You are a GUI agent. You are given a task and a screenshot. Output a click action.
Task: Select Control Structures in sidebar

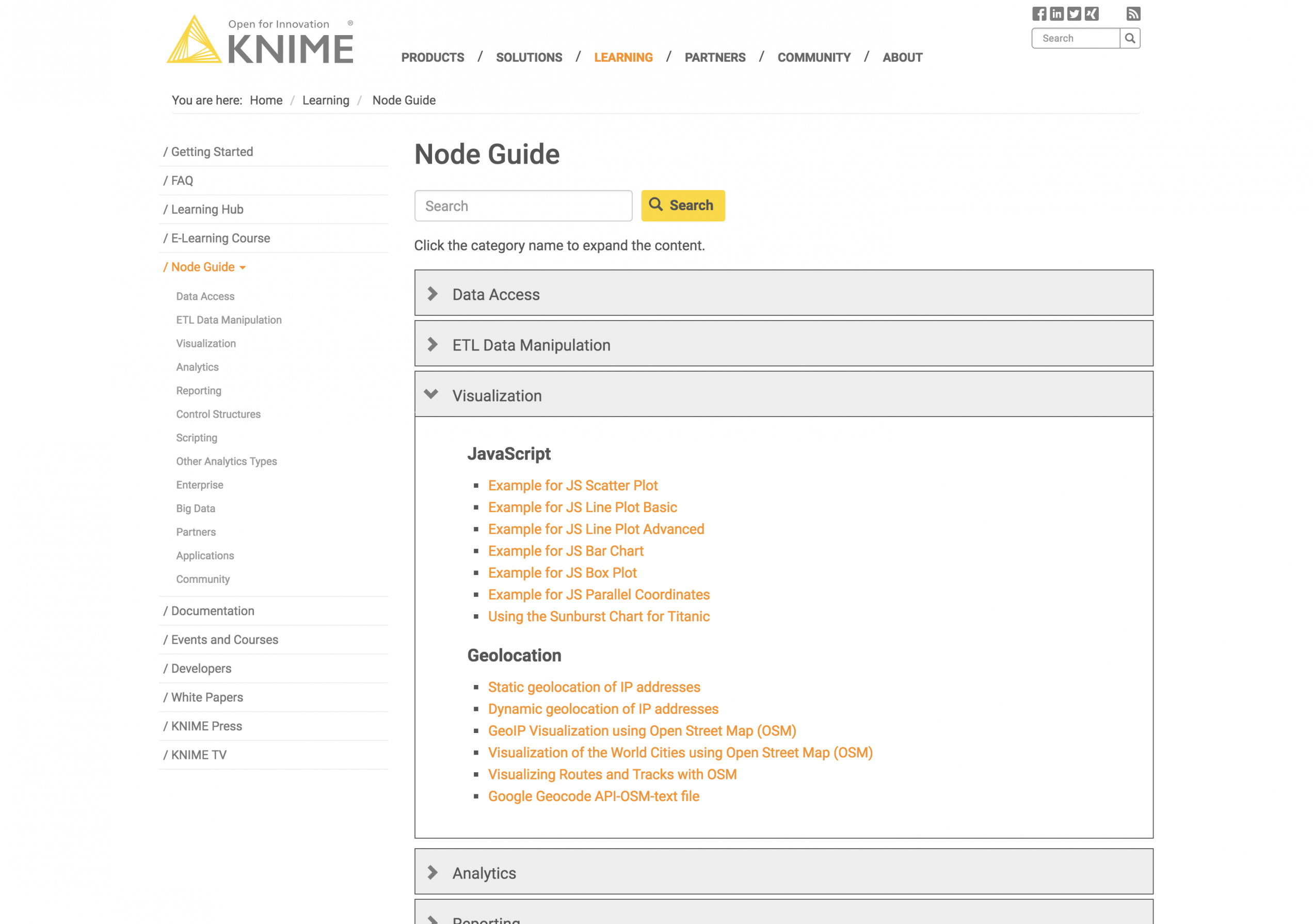218,414
